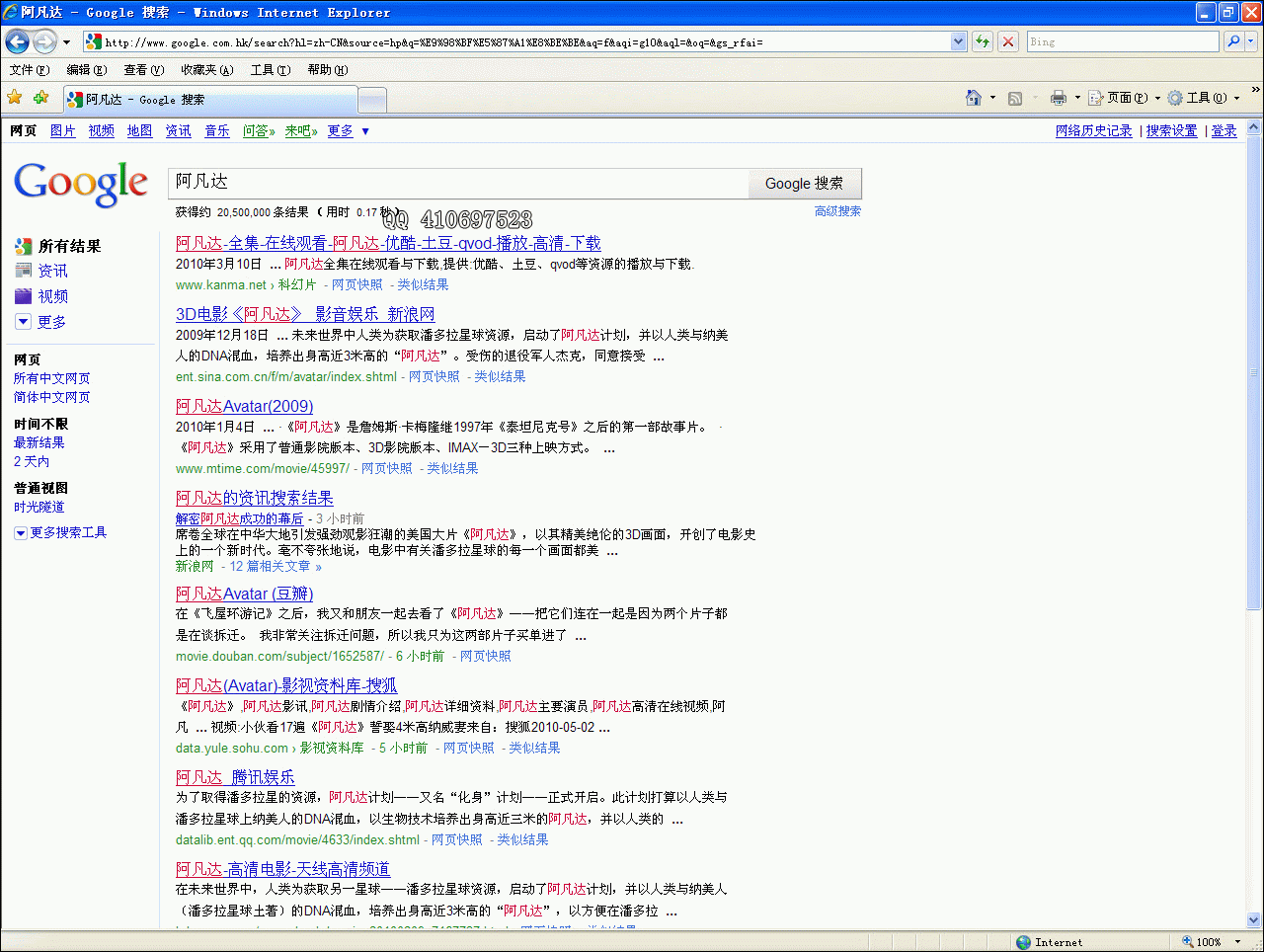The height and width of the screenshot is (952, 1264).
Task: Open the Print dropdown arrow
Action: pyautogui.click(x=1077, y=98)
